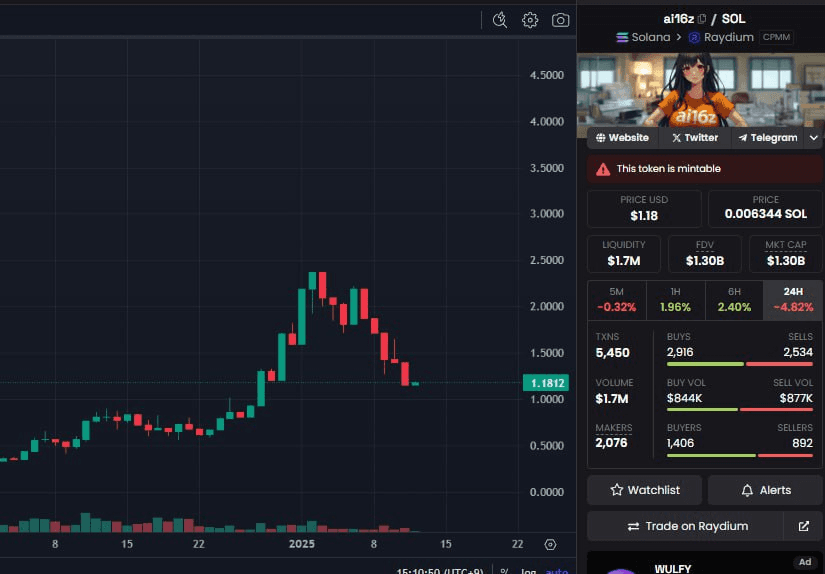Open the token Telegram link

(768, 138)
